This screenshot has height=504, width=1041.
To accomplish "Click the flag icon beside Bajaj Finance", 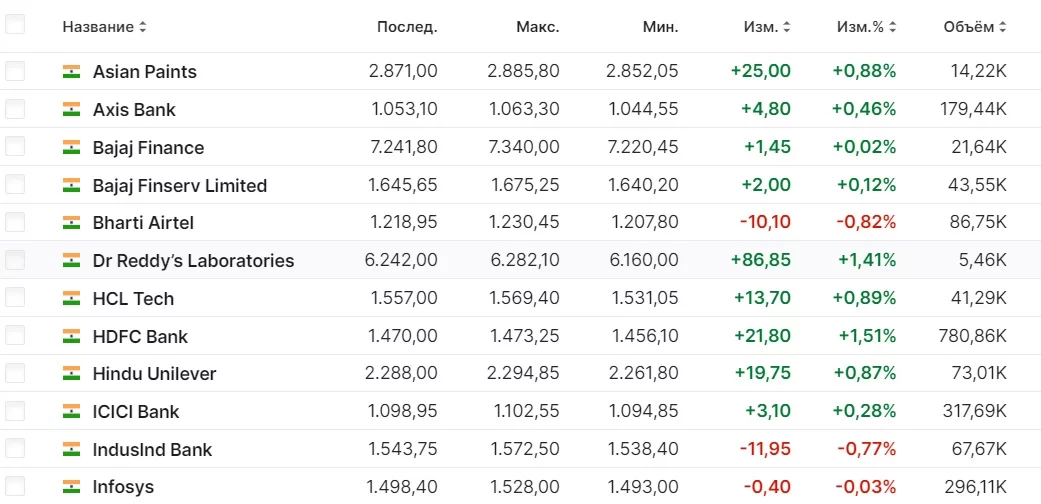I will coord(71,148).
